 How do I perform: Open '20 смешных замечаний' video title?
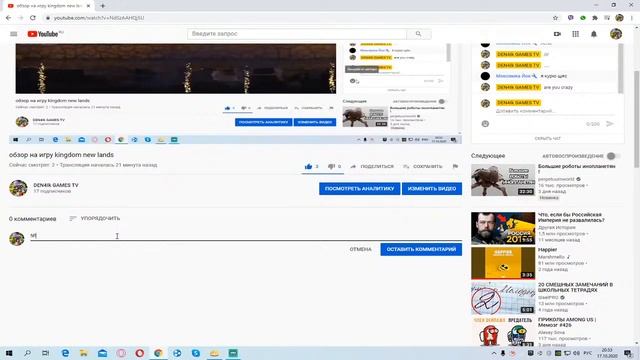point(575,287)
